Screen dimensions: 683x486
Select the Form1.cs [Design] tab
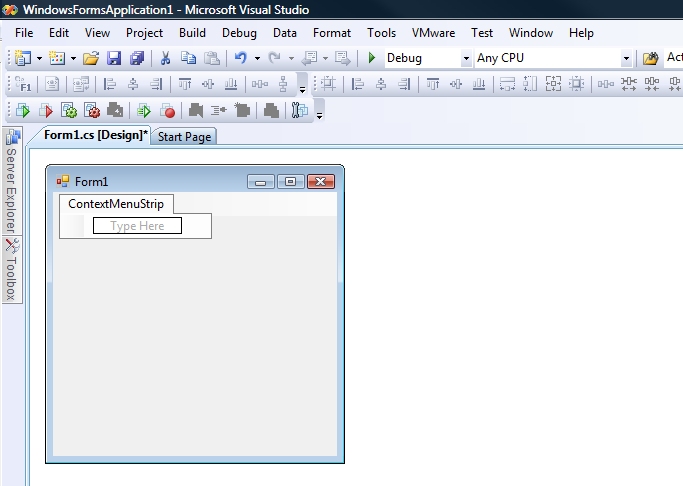(x=95, y=136)
